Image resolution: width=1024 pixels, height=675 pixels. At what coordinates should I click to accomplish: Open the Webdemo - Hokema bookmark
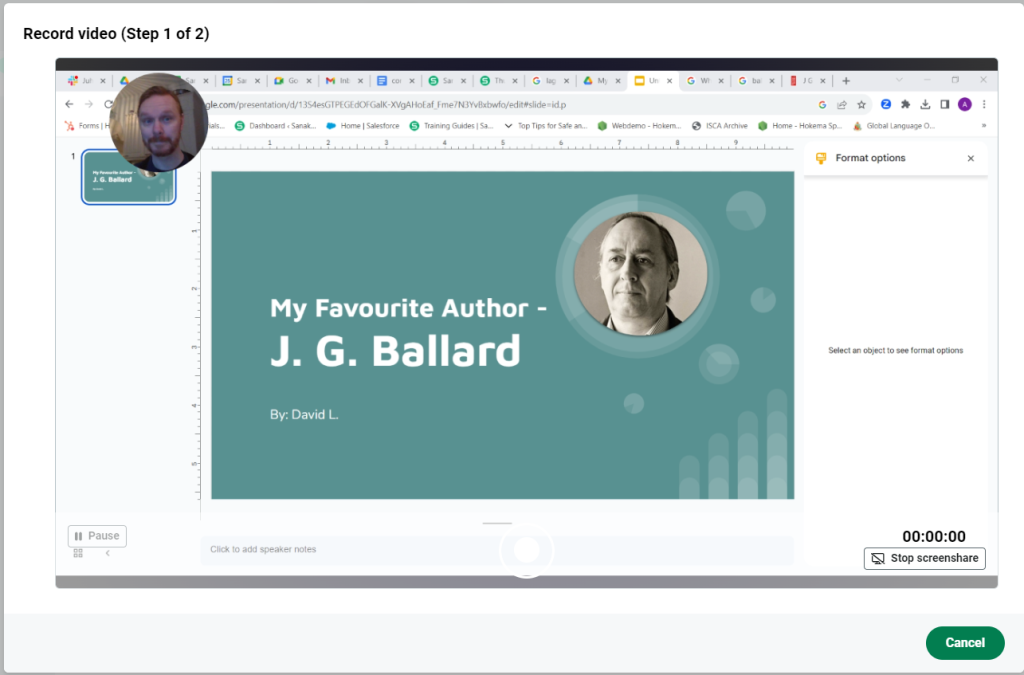(639, 126)
